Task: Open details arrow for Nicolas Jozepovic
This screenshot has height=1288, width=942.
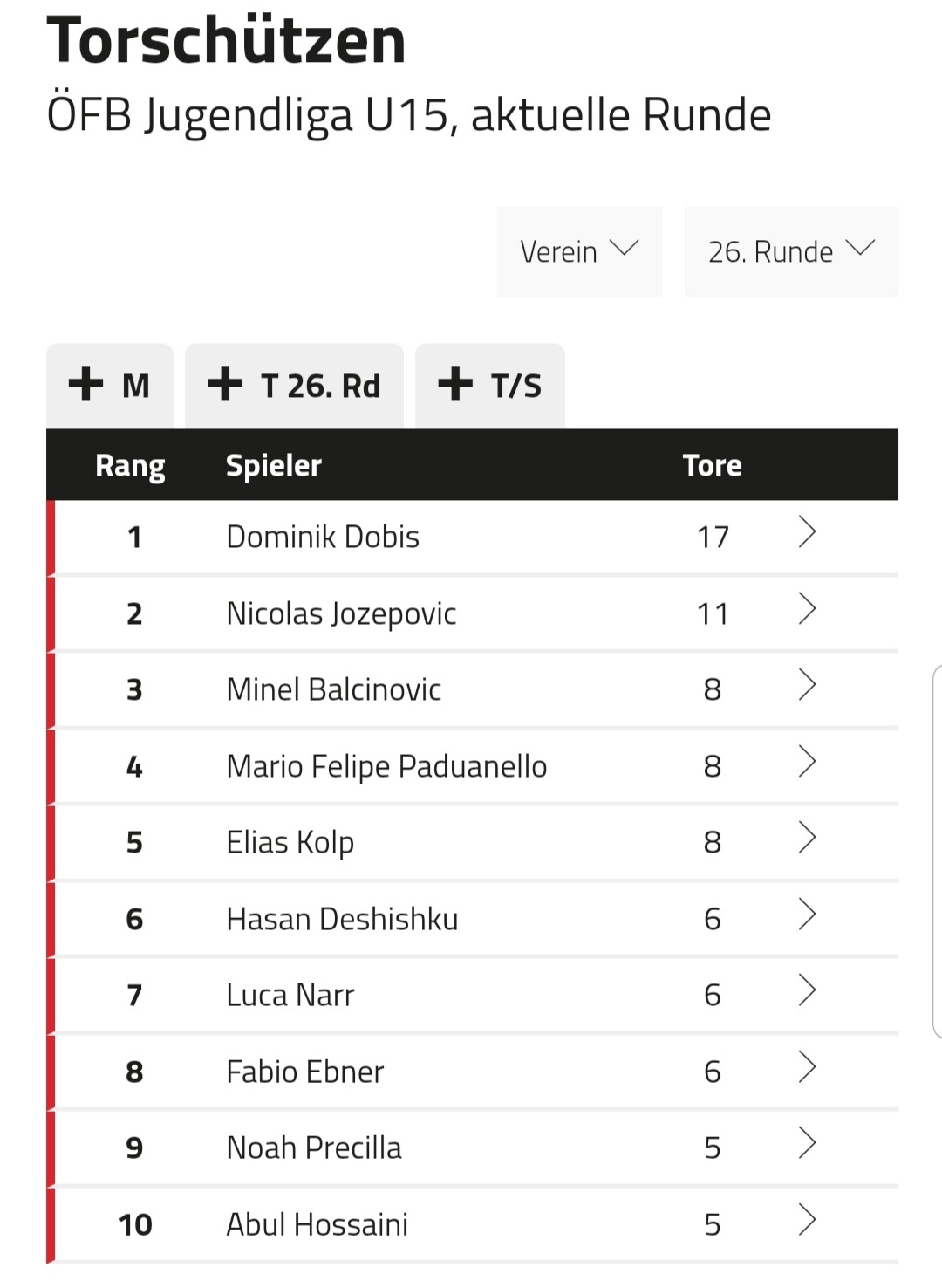Action: (807, 609)
